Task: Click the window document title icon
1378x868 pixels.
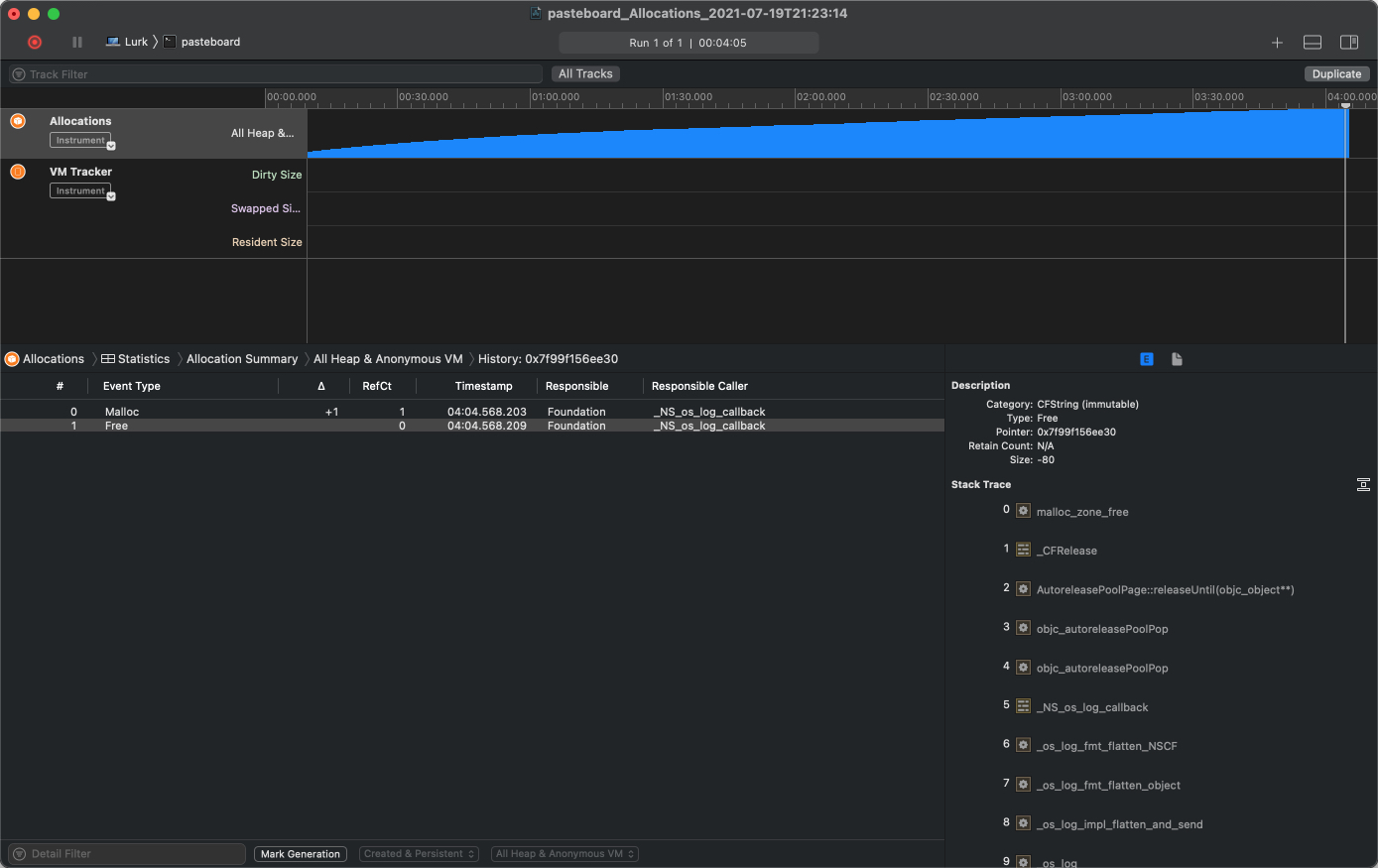Action: point(536,14)
